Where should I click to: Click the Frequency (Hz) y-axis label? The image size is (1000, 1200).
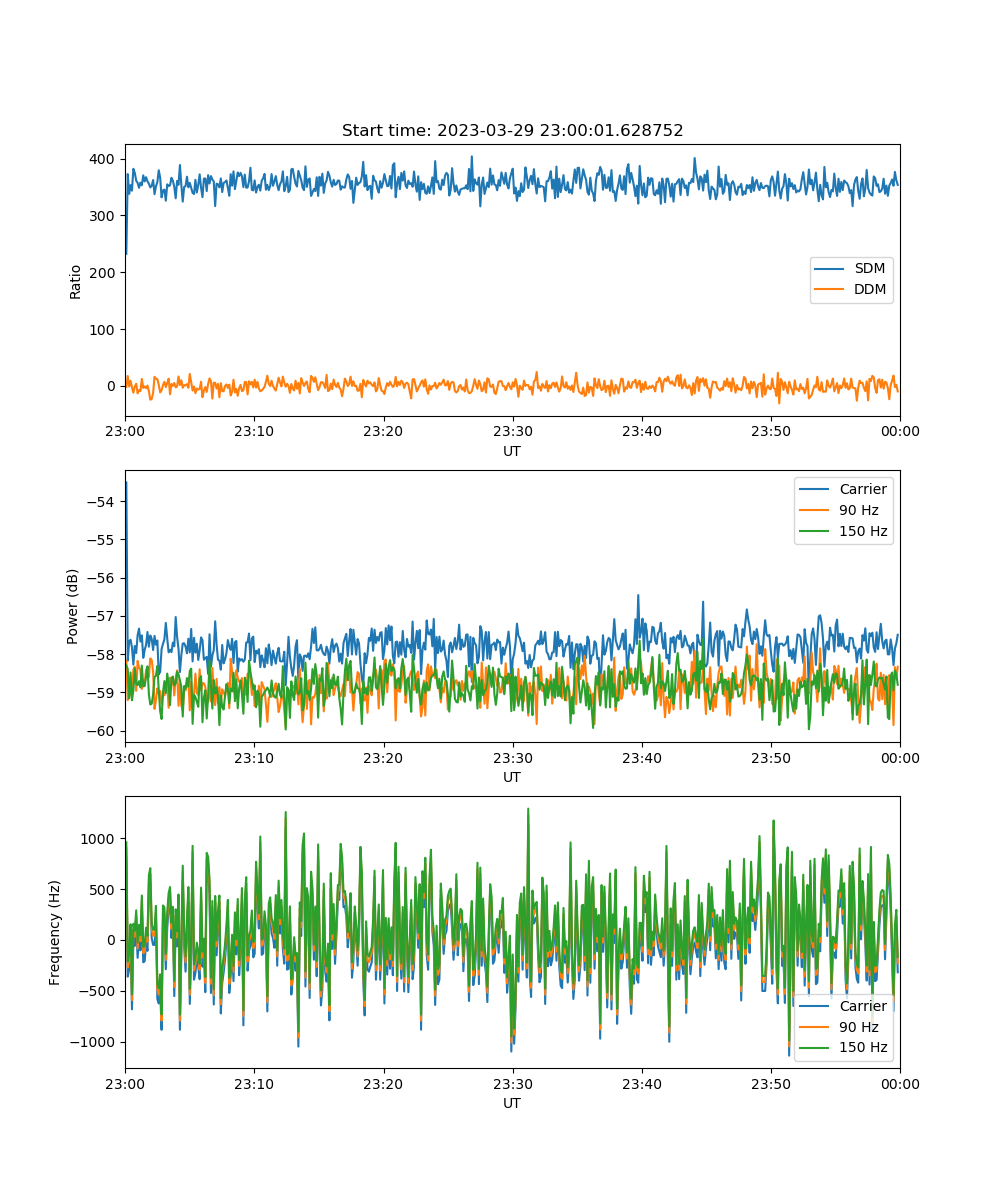[55, 933]
